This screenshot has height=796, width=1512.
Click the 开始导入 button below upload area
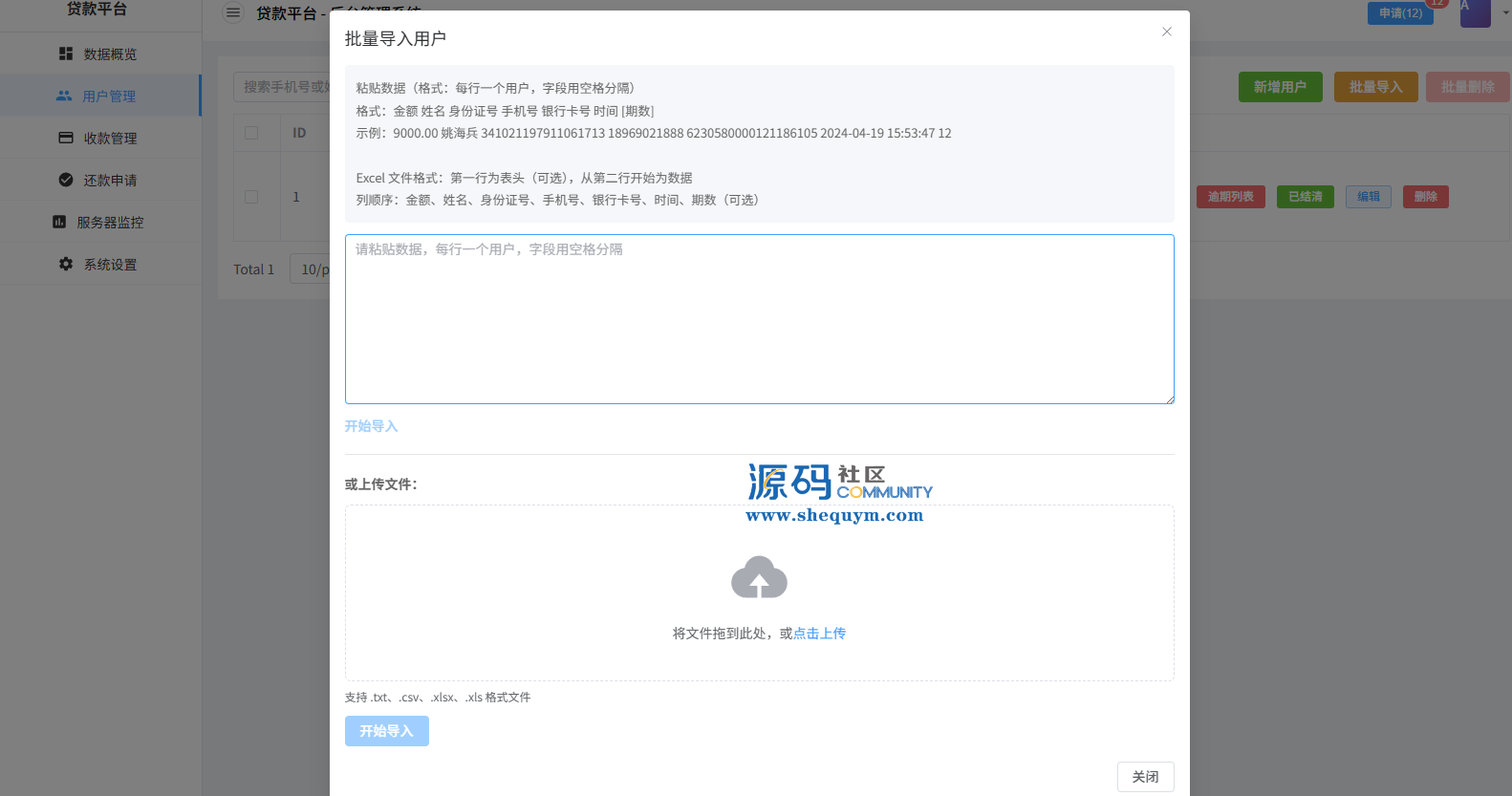[386, 731]
